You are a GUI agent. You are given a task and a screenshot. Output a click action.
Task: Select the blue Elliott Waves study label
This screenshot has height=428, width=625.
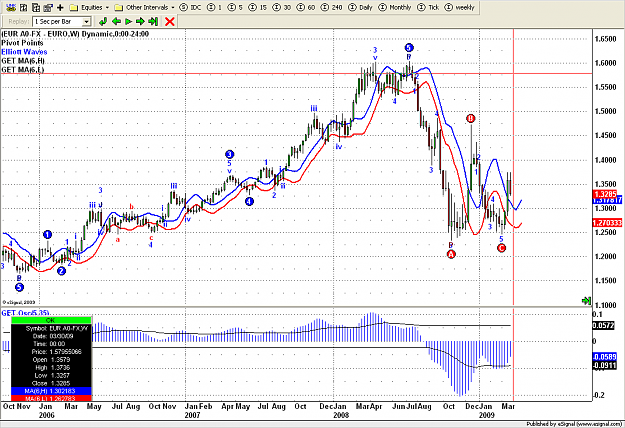pos(24,52)
